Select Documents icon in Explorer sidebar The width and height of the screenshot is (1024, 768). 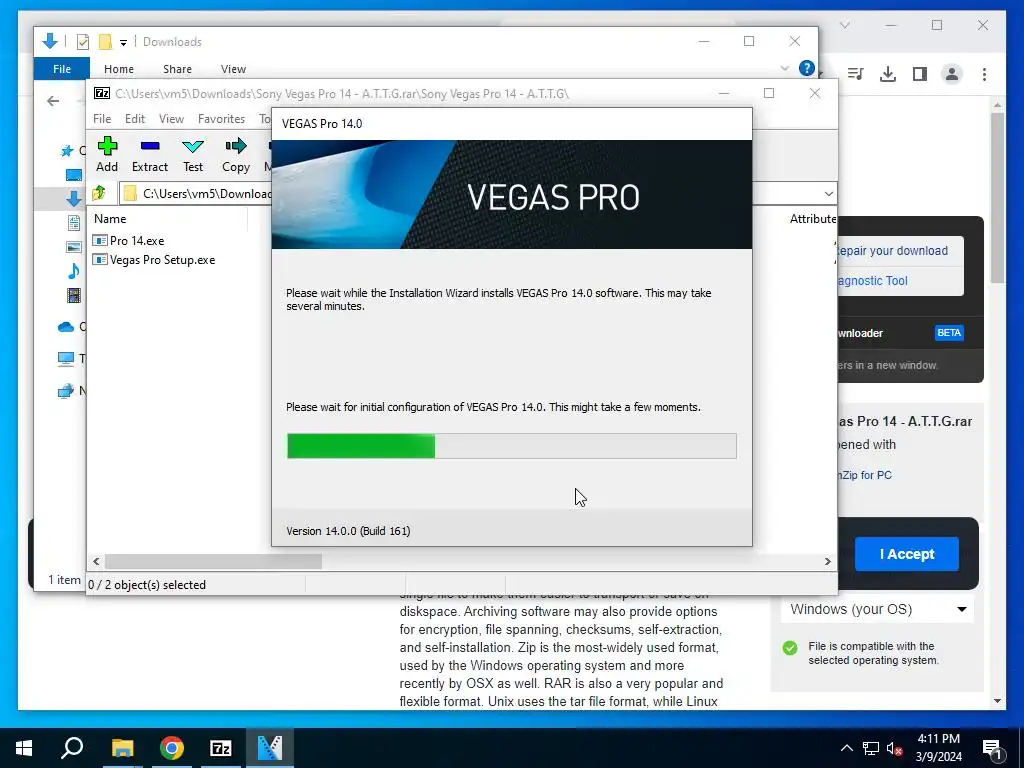tap(74, 223)
